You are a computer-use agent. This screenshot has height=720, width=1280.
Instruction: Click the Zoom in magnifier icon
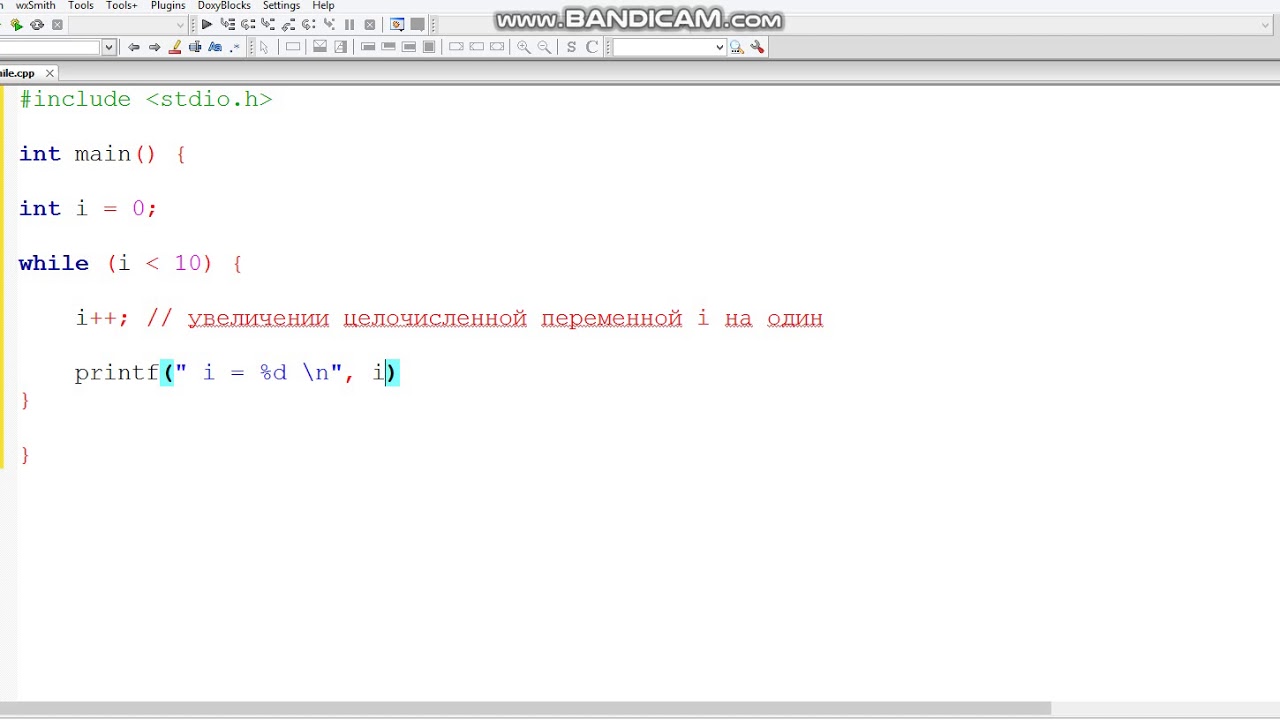pos(524,47)
